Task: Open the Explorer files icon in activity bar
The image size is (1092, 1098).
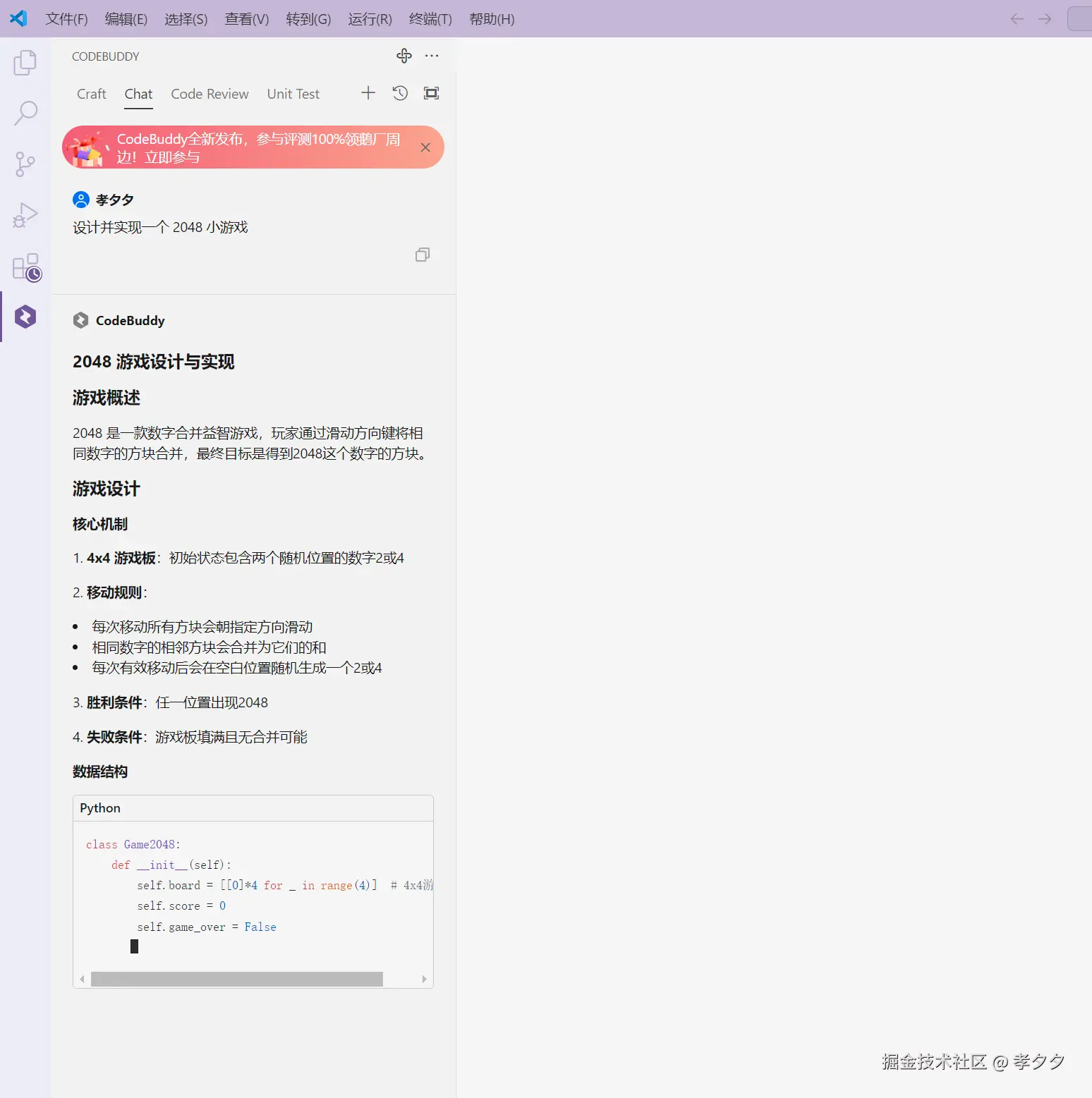Action: tap(25, 63)
